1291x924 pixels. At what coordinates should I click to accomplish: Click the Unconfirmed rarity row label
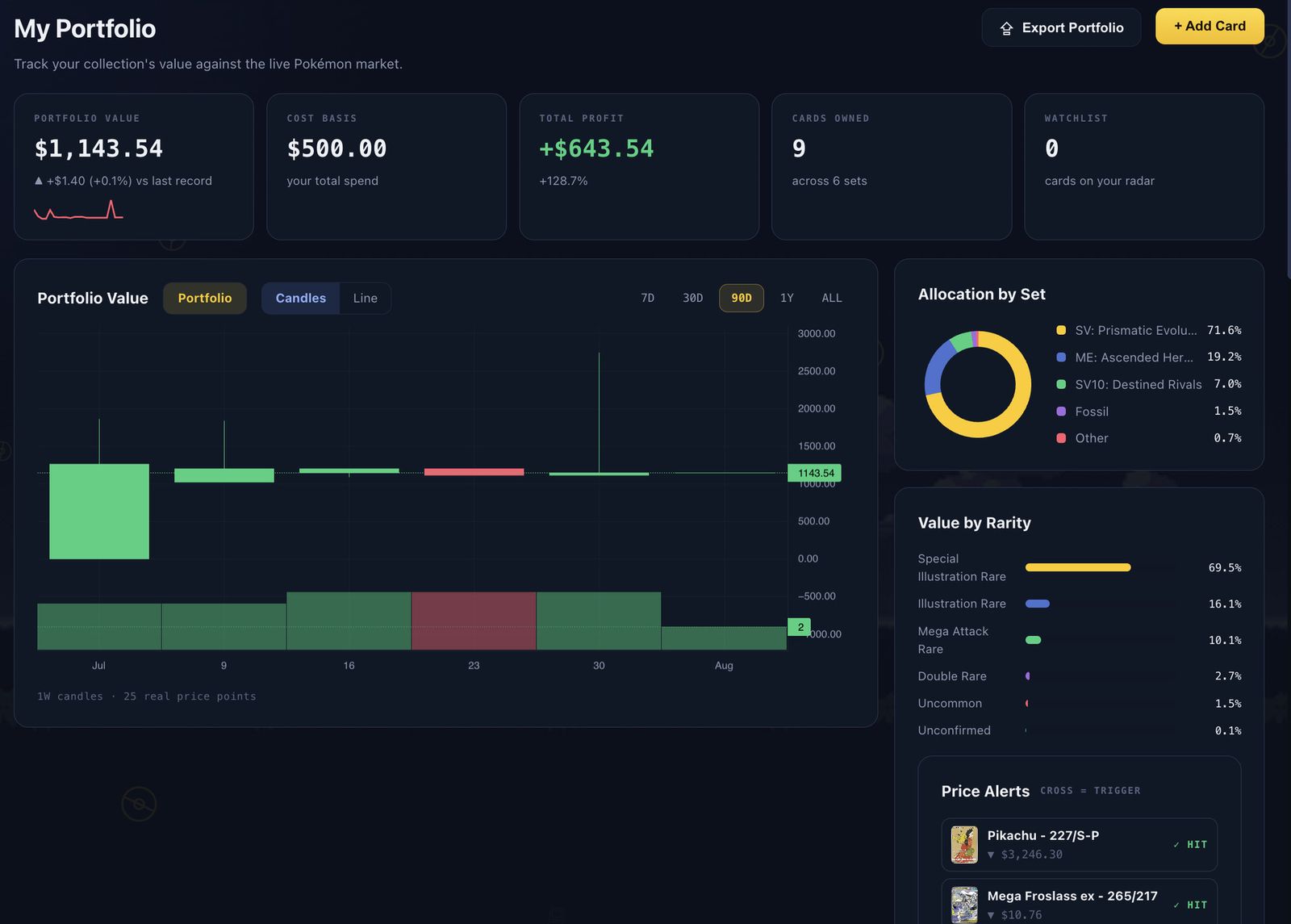(x=954, y=730)
